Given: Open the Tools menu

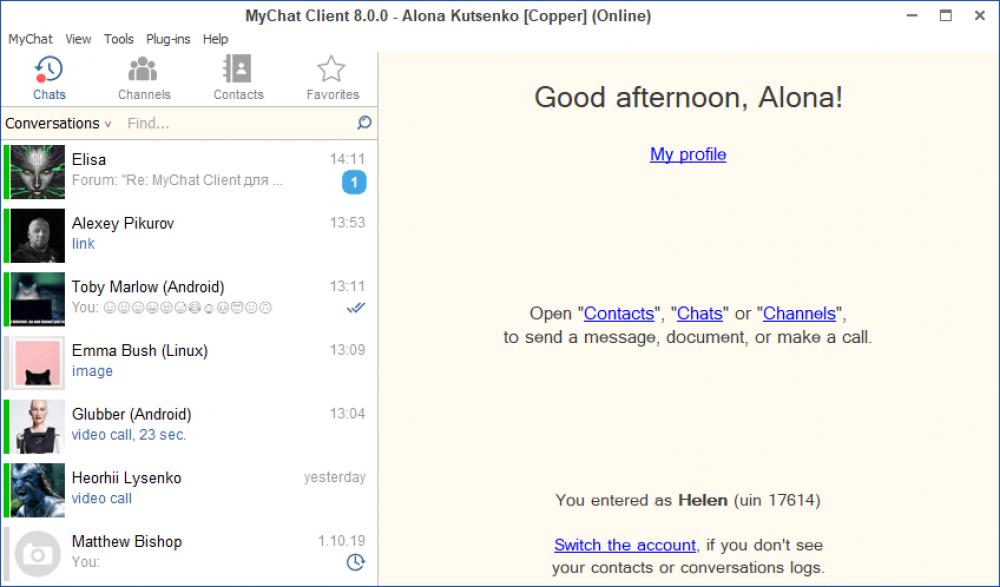Looking at the screenshot, I should coord(118,39).
